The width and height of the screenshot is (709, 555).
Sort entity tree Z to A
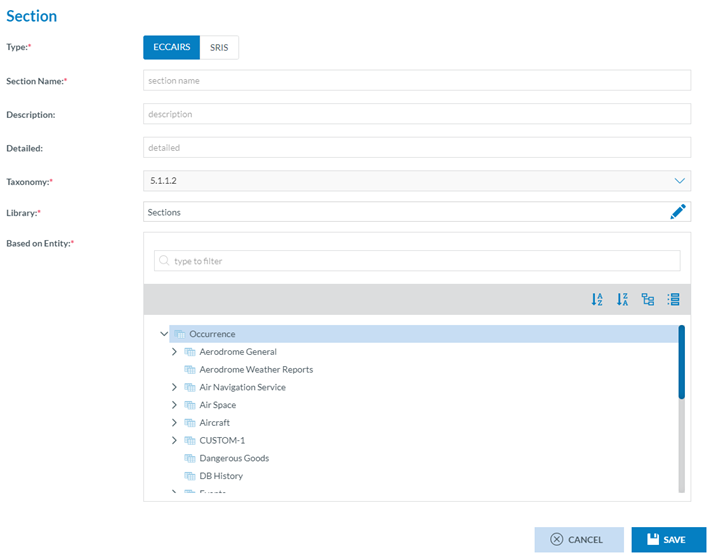622,299
